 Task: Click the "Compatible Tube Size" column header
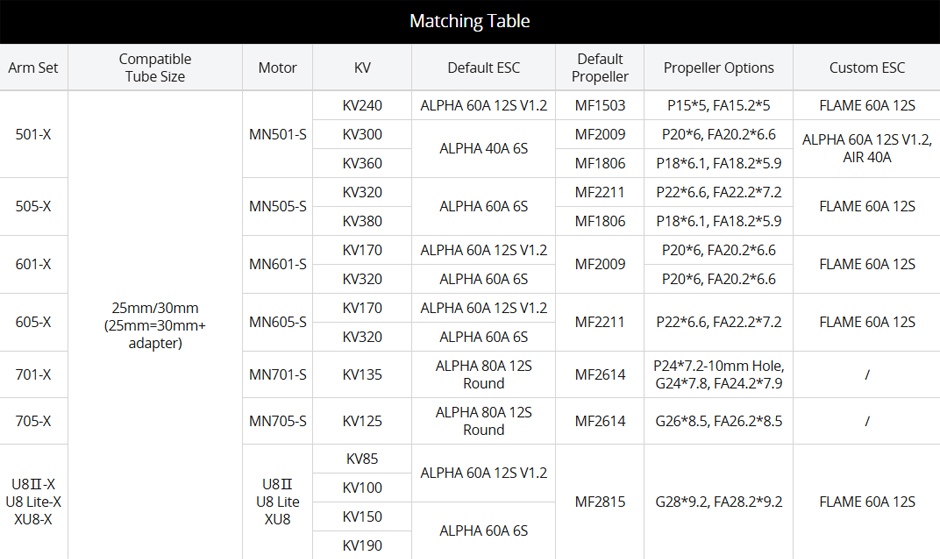pyautogui.click(x=155, y=68)
